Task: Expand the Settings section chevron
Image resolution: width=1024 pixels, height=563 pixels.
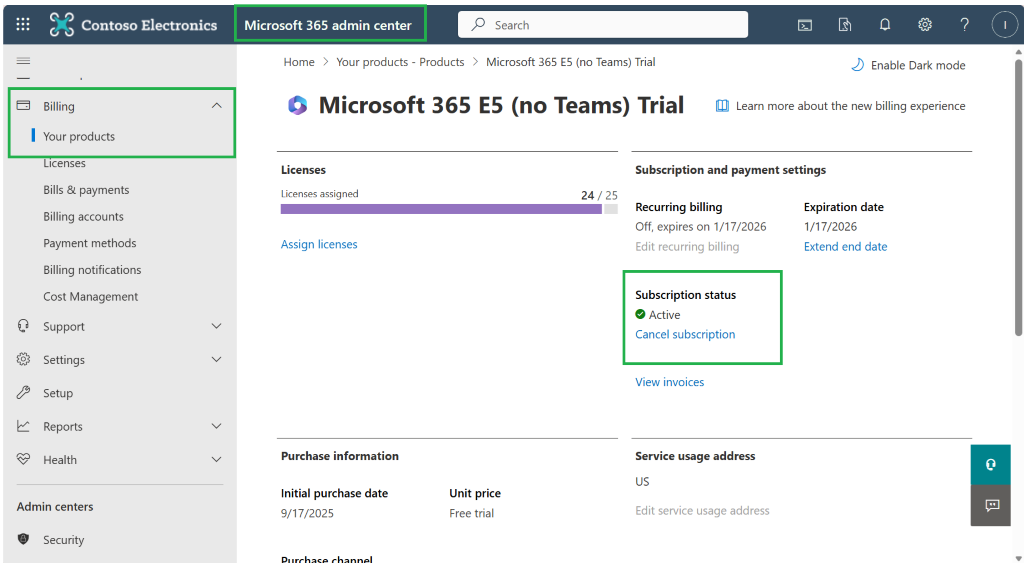Action: 217,359
